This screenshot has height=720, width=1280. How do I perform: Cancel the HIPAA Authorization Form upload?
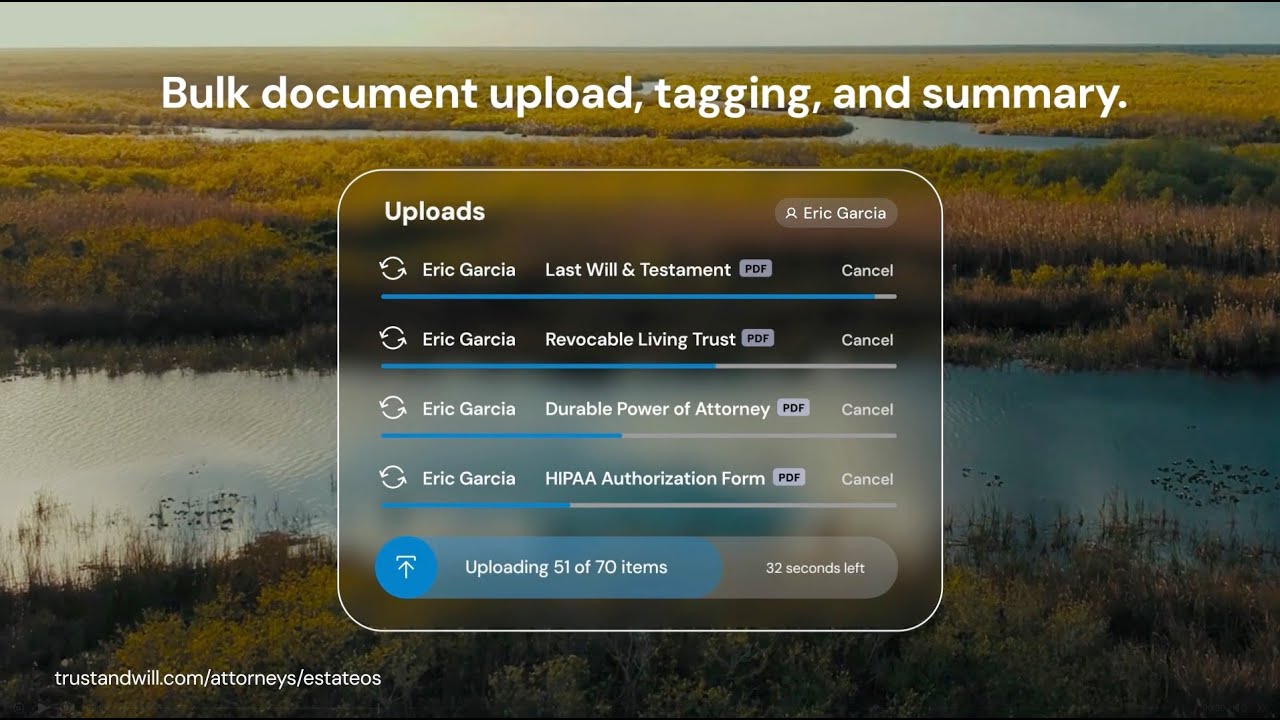pos(867,479)
